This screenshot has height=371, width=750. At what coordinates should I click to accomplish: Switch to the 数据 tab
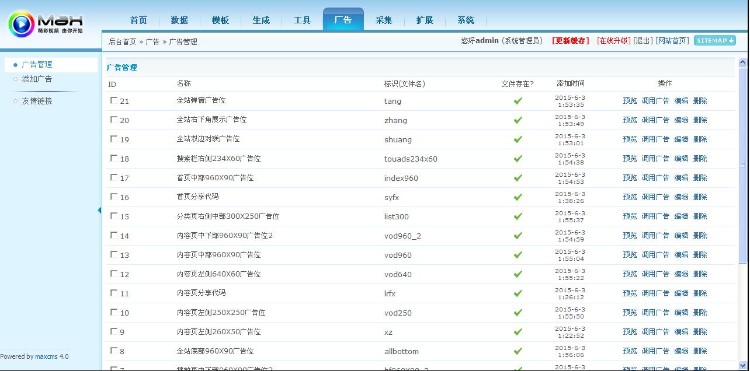tap(179, 20)
